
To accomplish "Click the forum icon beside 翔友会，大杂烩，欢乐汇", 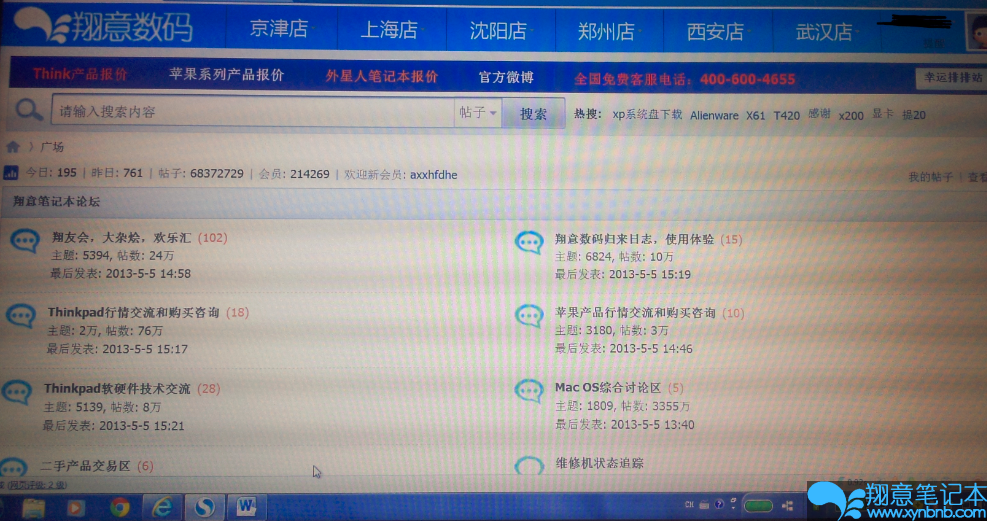I will [x=25, y=240].
